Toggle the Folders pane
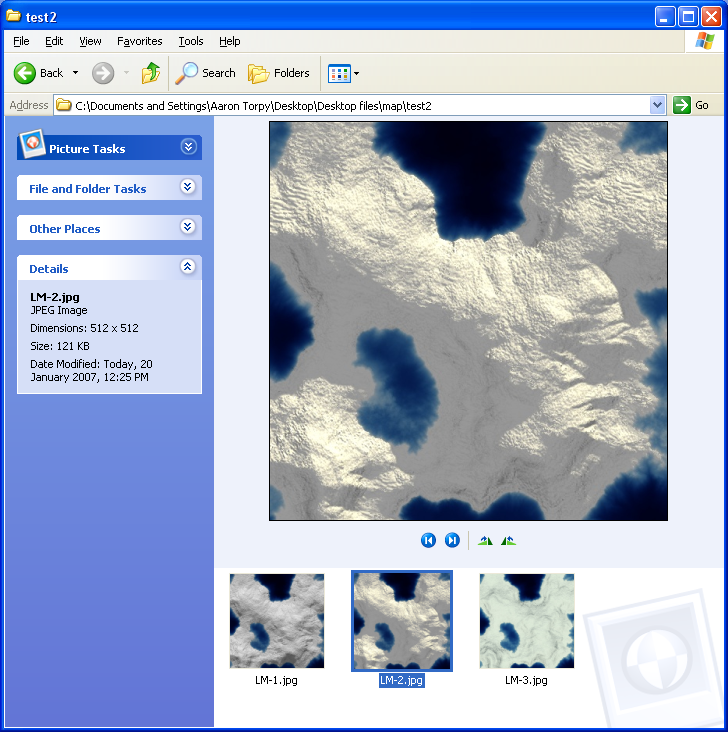The height and width of the screenshot is (732, 728). [279, 73]
